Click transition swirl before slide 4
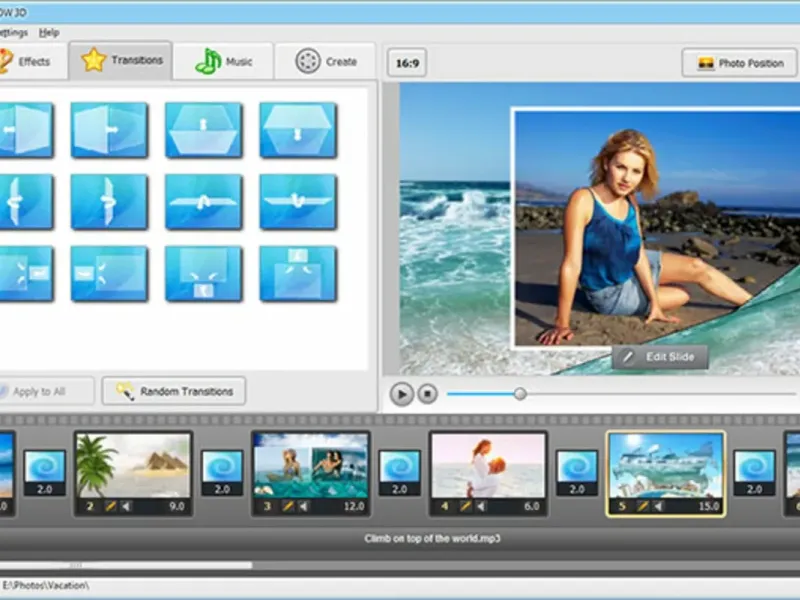Image resolution: width=800 pixels, height=600 pixels. point(400,466)
